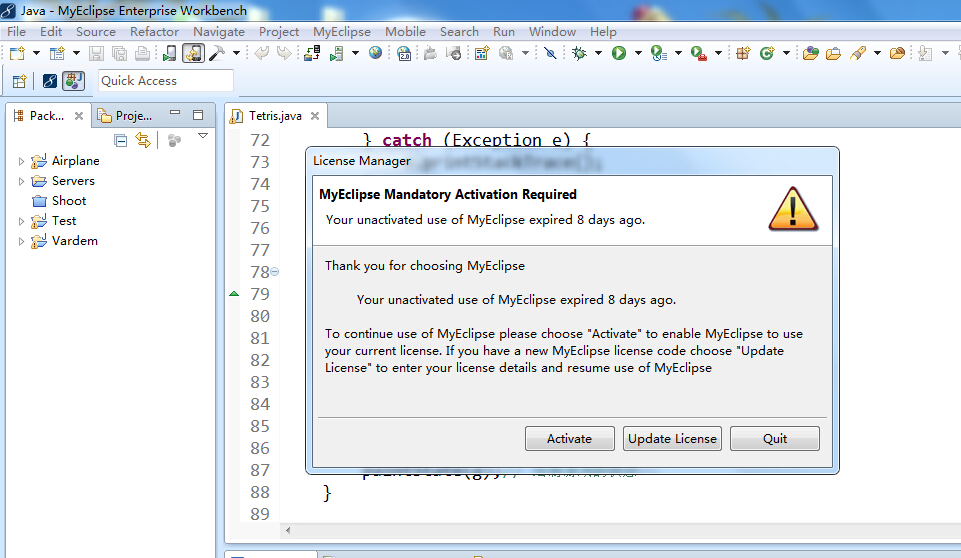Click the Web 2.0 browser icon
Viewport: 961px width, 558px height.
404,53
